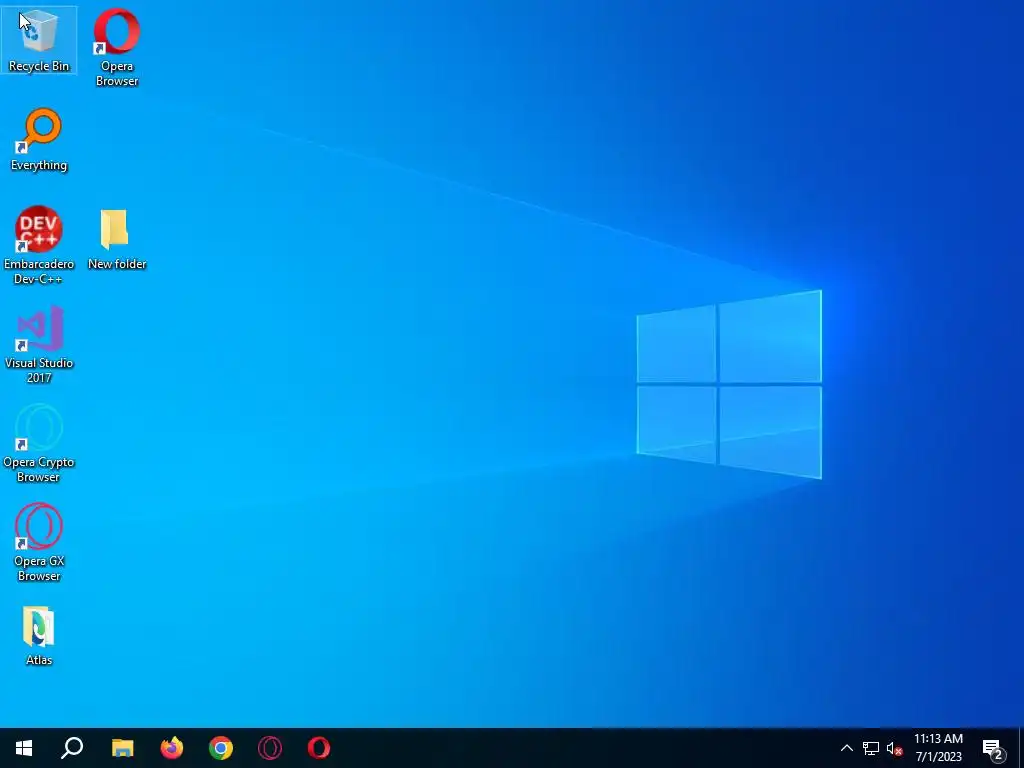Select the Visual Studio 2017 shortcut
The height and width of the screenshot is (768, 1024).
coord(39,344)
